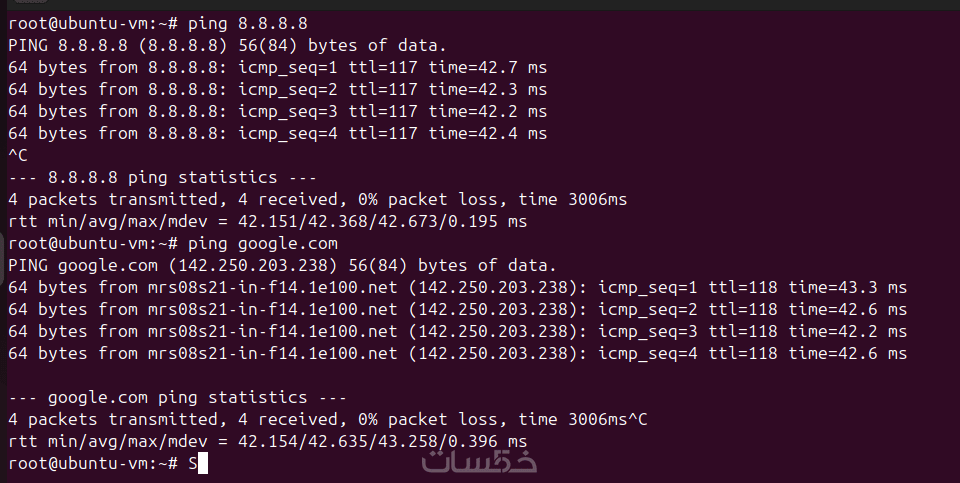Image resolution: width=960 pixels, height=483 pixels.
Task: Click the time=42.7 ms value
Action: point(487,67)
